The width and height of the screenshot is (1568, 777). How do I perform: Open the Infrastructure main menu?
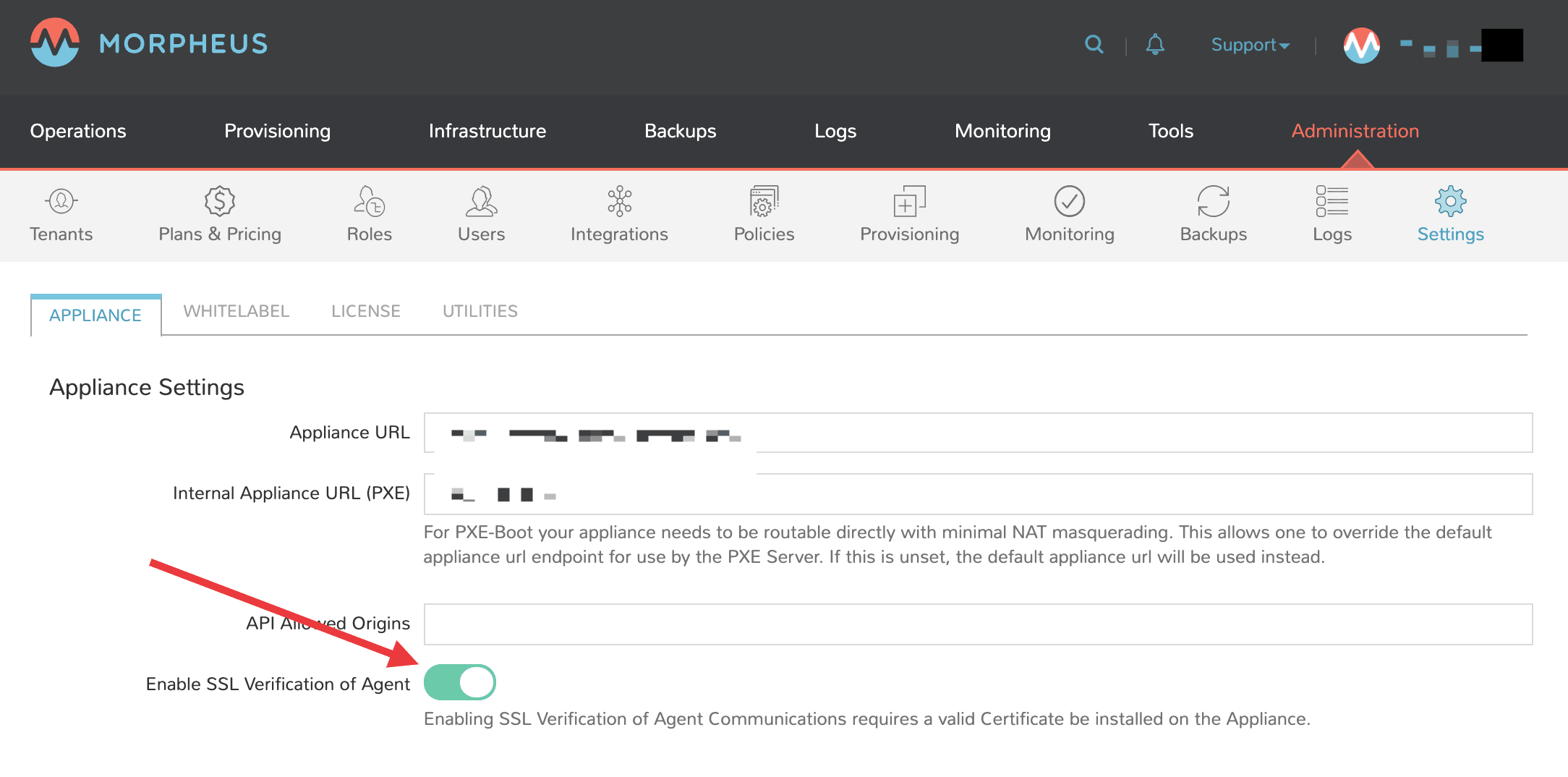coord(487,131)
